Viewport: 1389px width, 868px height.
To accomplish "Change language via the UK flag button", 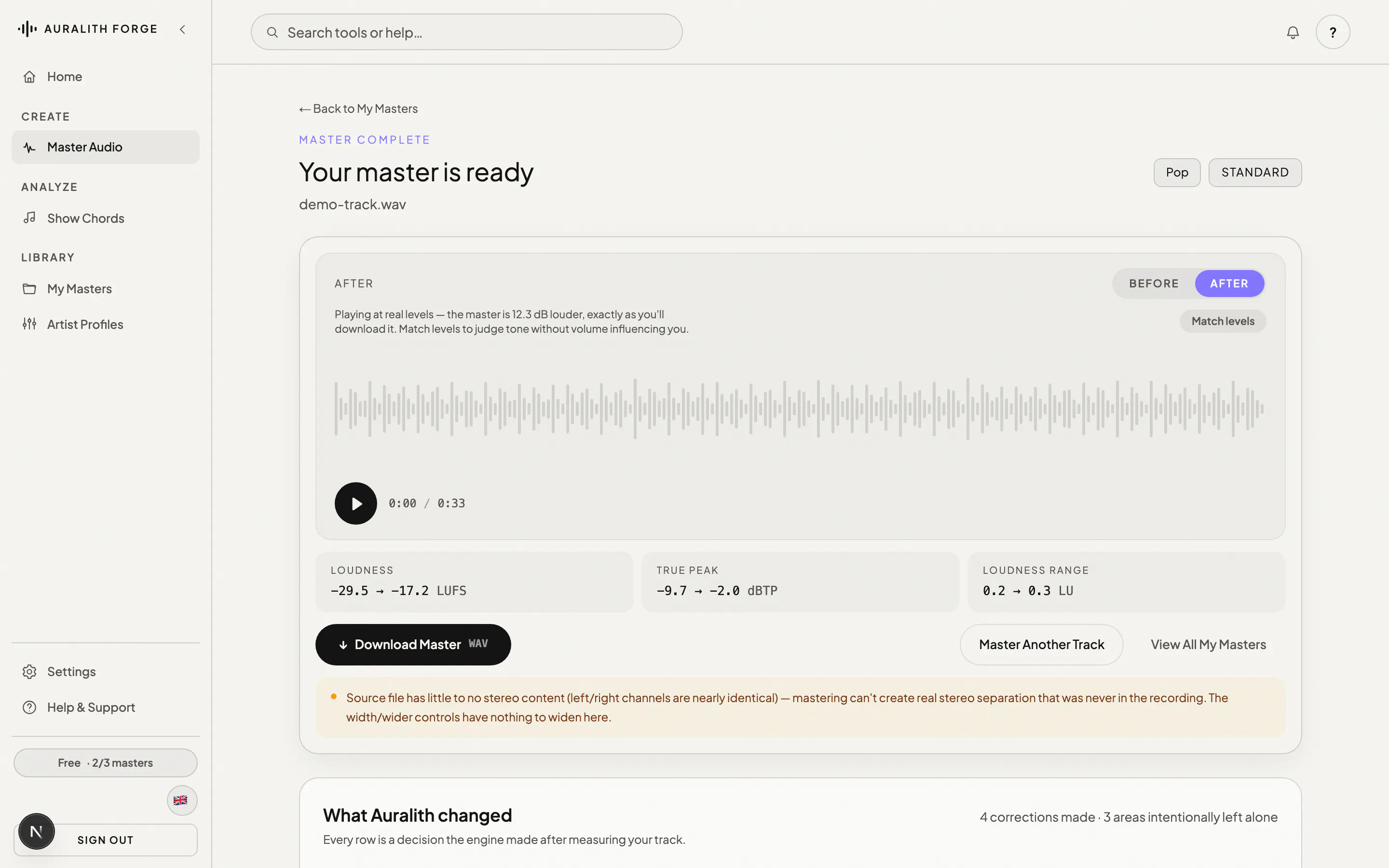I will pos(182,800).
